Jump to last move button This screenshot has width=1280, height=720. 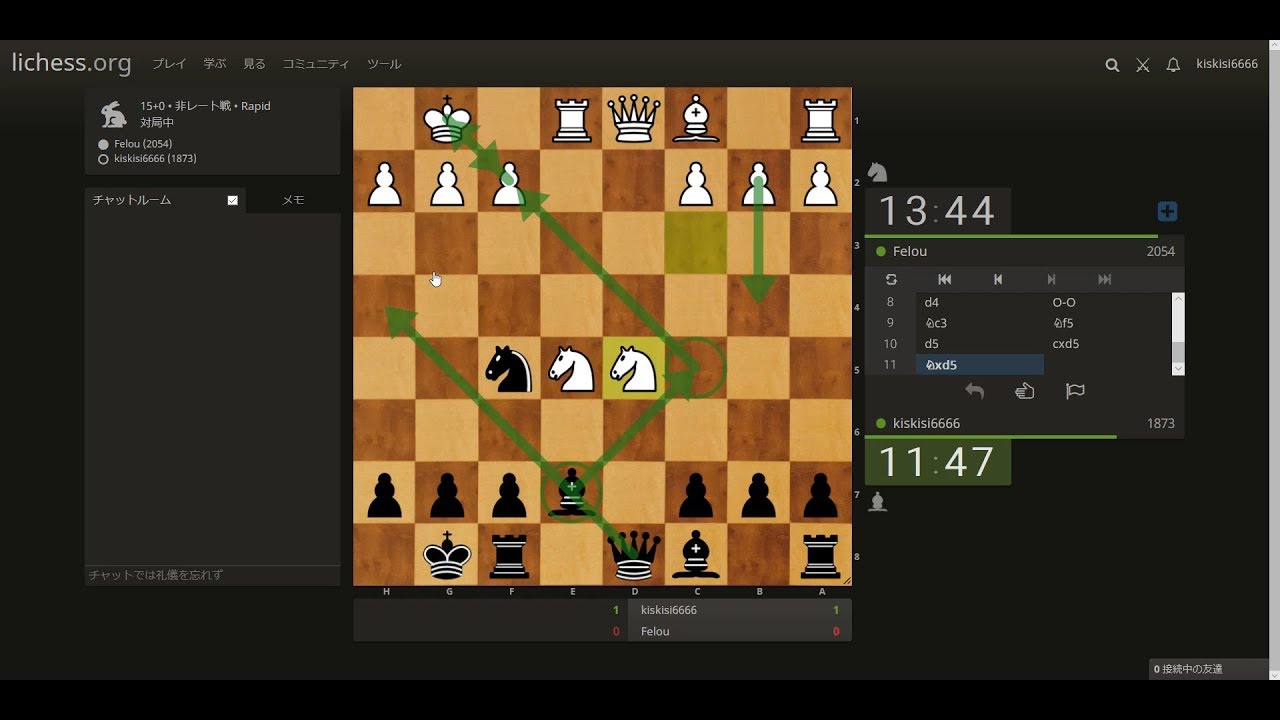(x=1104, y=280)
